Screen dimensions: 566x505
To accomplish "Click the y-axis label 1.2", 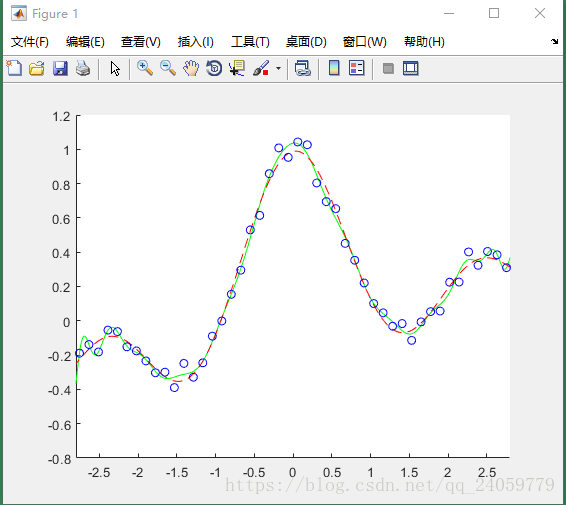I will (61, 117).
